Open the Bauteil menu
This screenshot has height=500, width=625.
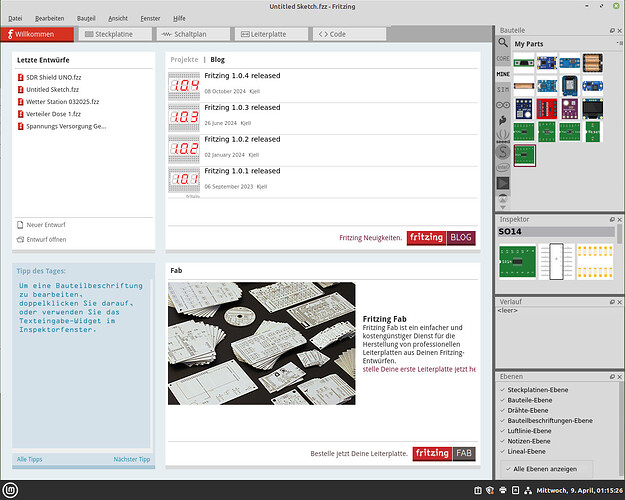tap(86, 18)
